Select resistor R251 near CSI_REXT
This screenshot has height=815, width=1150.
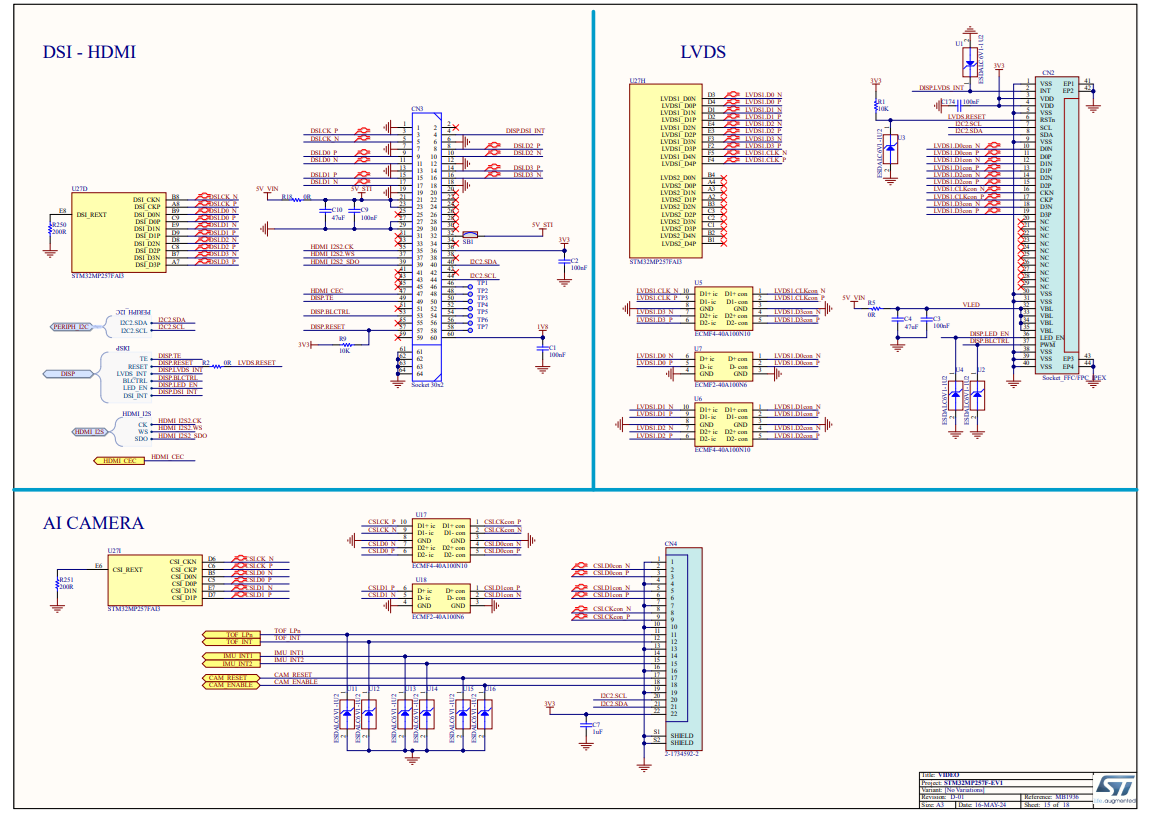tap(57, 584)
